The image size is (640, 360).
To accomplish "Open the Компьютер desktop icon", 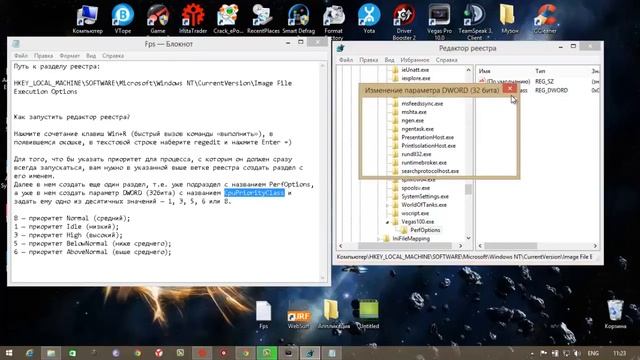I will tap(87, 18).
